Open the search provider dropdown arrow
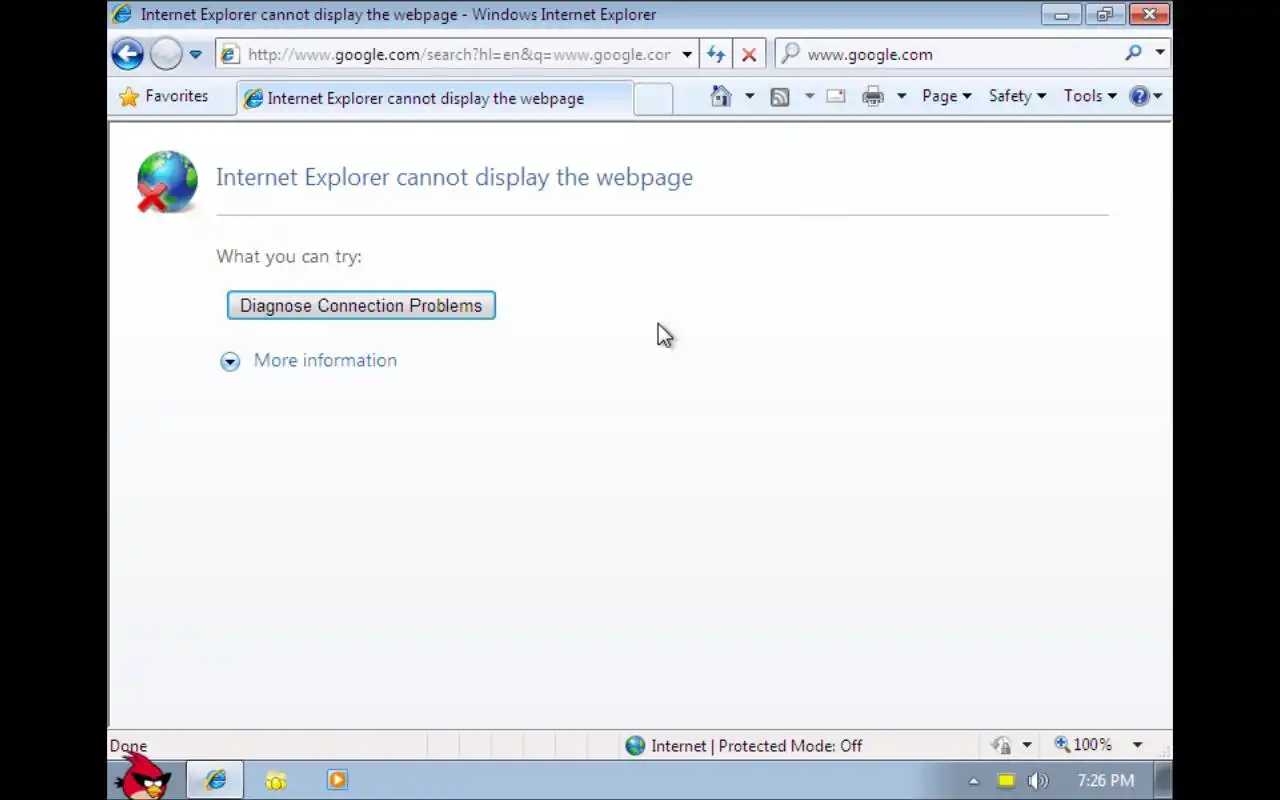Image resolution: width=1280 pixels, height=800 pixels. (x=1159, y=53)
